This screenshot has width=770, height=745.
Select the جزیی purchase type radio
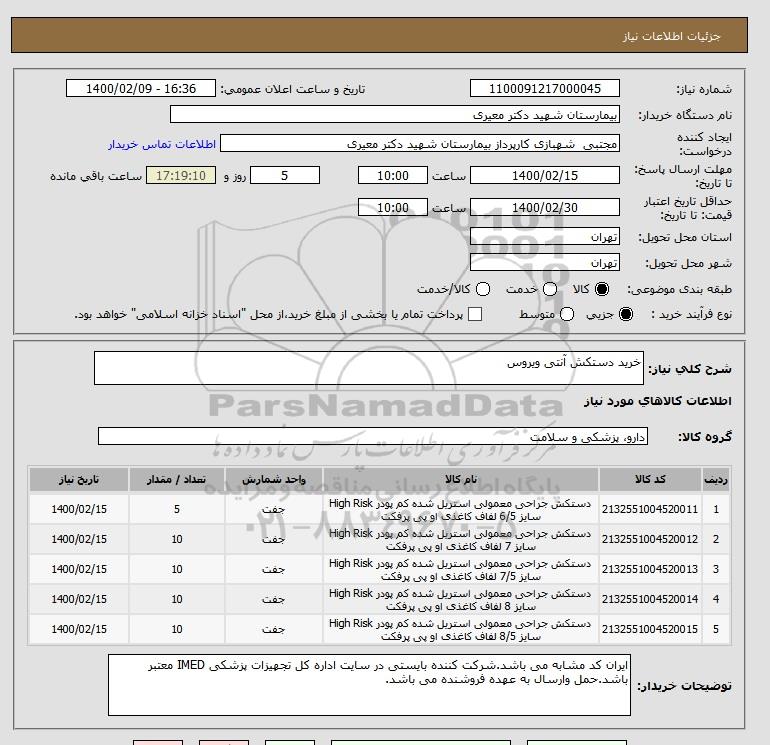(626, 314)
